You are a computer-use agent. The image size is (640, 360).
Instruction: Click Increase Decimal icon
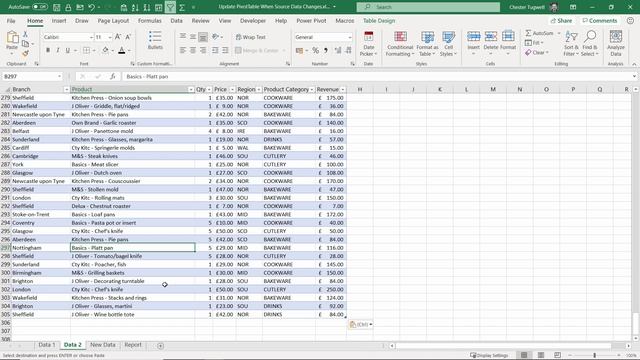coord(338,50)
